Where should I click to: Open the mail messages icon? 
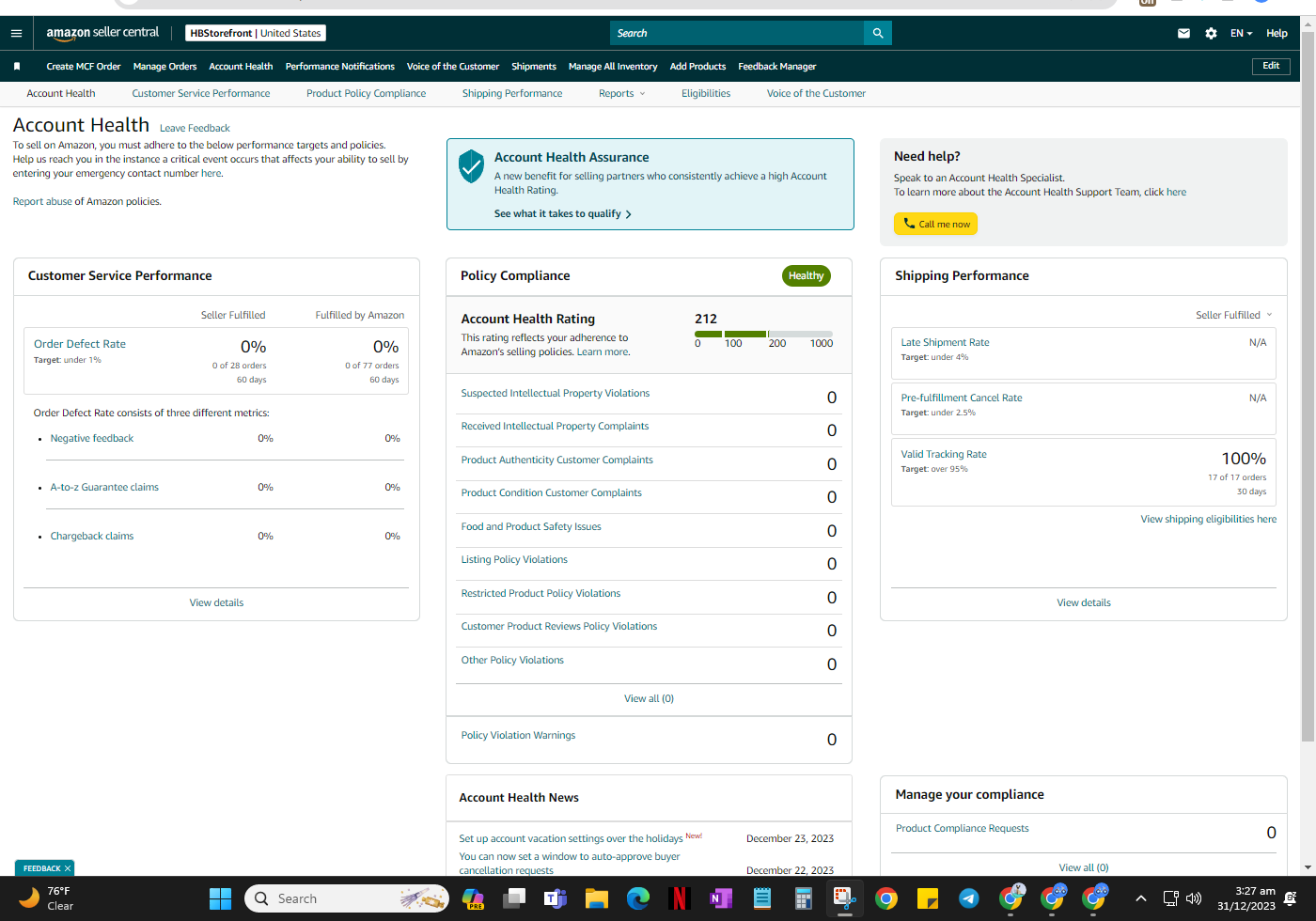click(1183, 33)
